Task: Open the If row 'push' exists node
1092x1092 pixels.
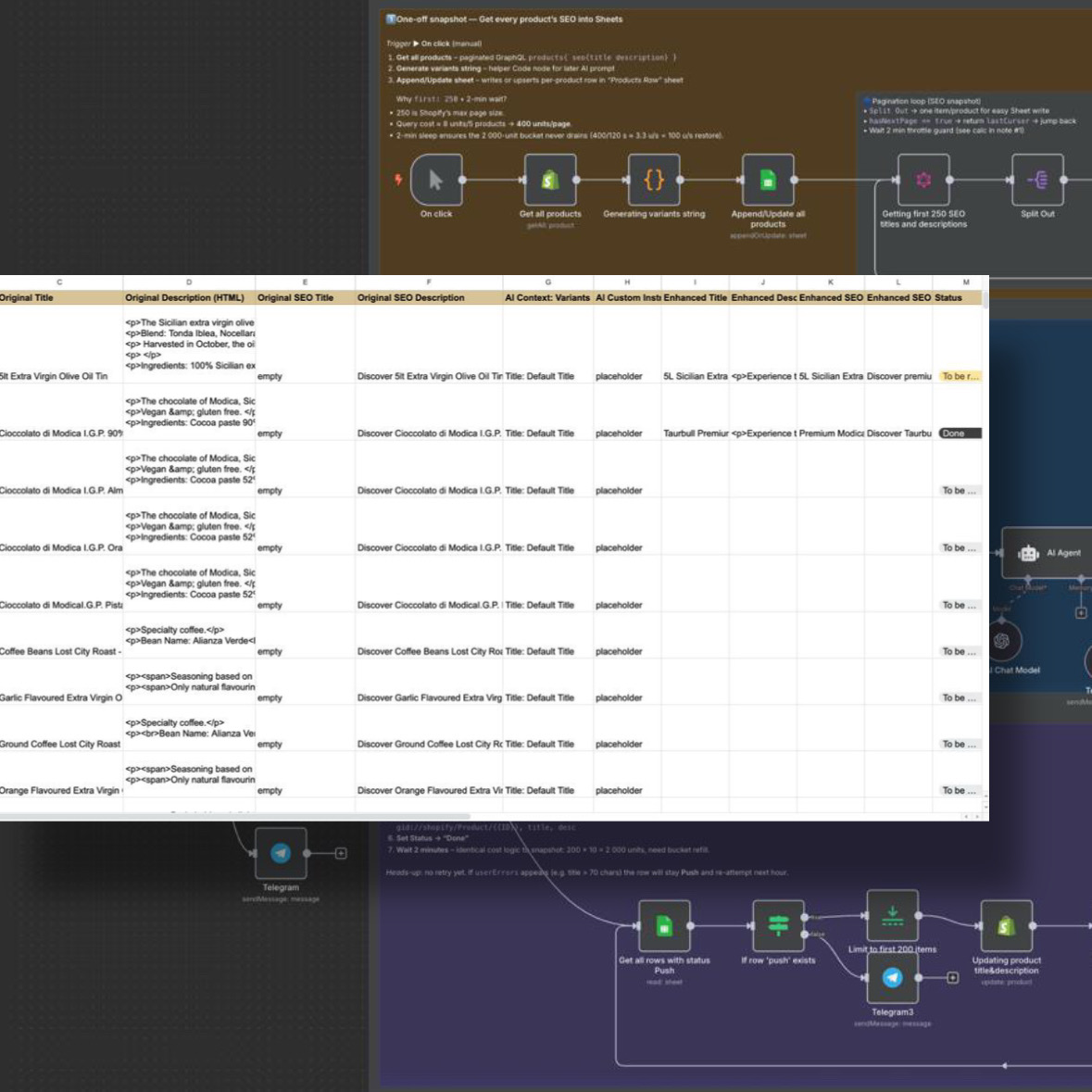Action: click(x=779, y=926)
